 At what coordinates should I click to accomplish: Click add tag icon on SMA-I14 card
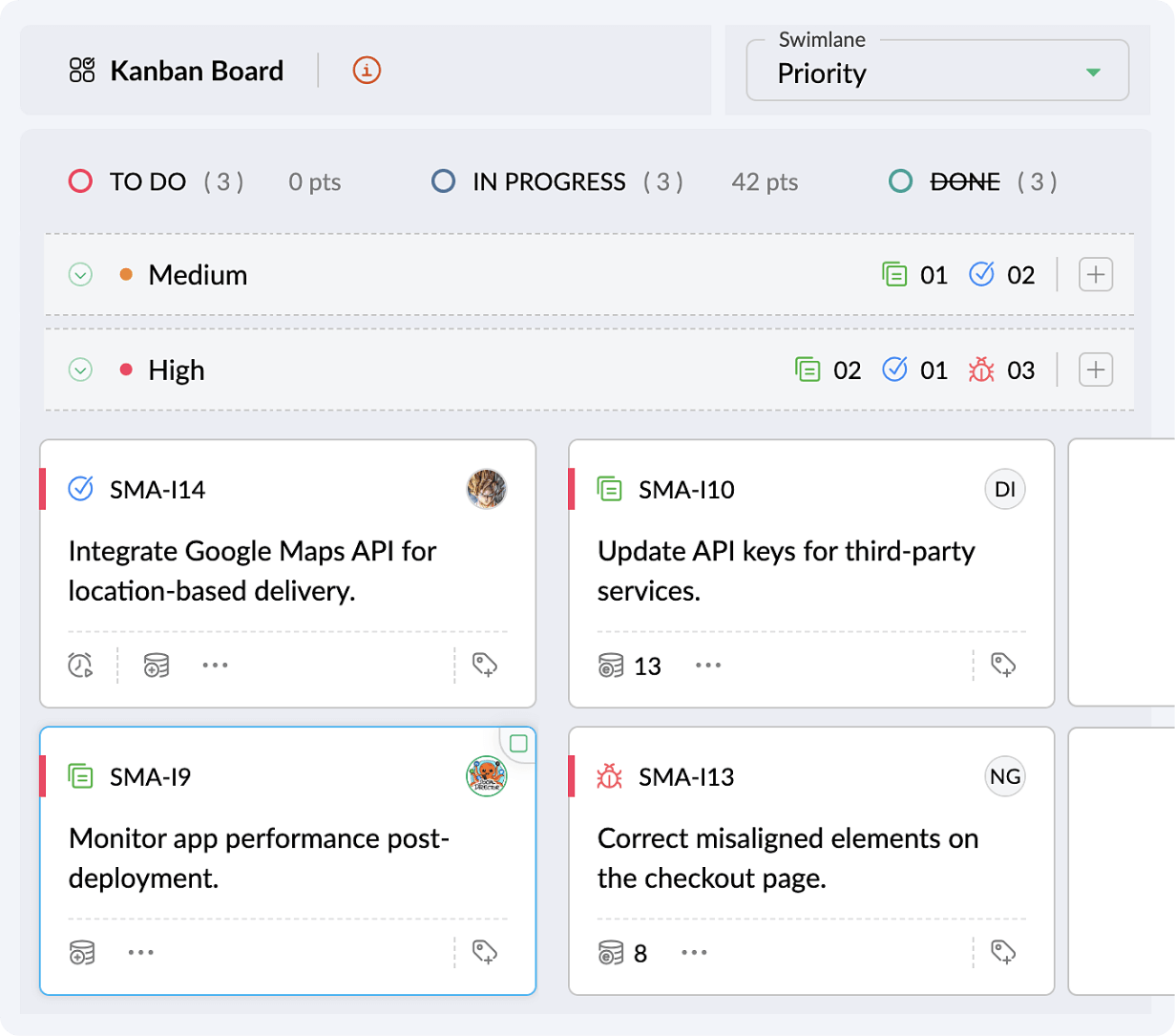click(485, 665)
